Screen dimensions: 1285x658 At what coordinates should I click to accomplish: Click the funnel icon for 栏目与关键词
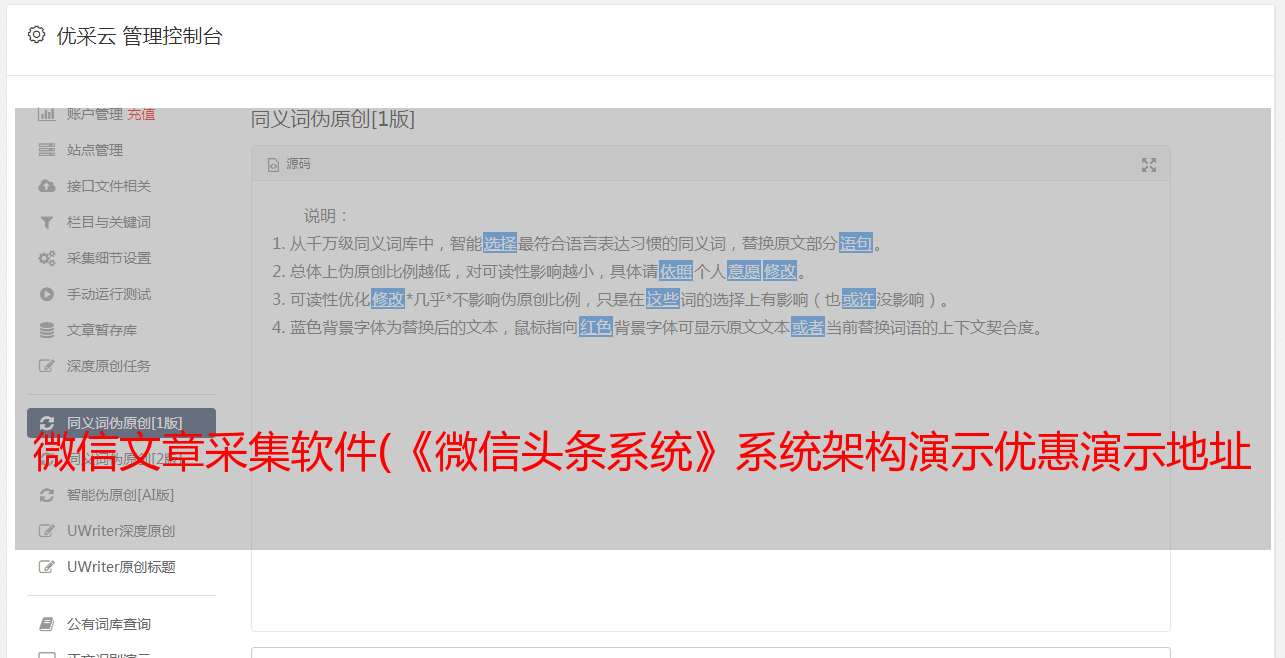click(46, 222)
